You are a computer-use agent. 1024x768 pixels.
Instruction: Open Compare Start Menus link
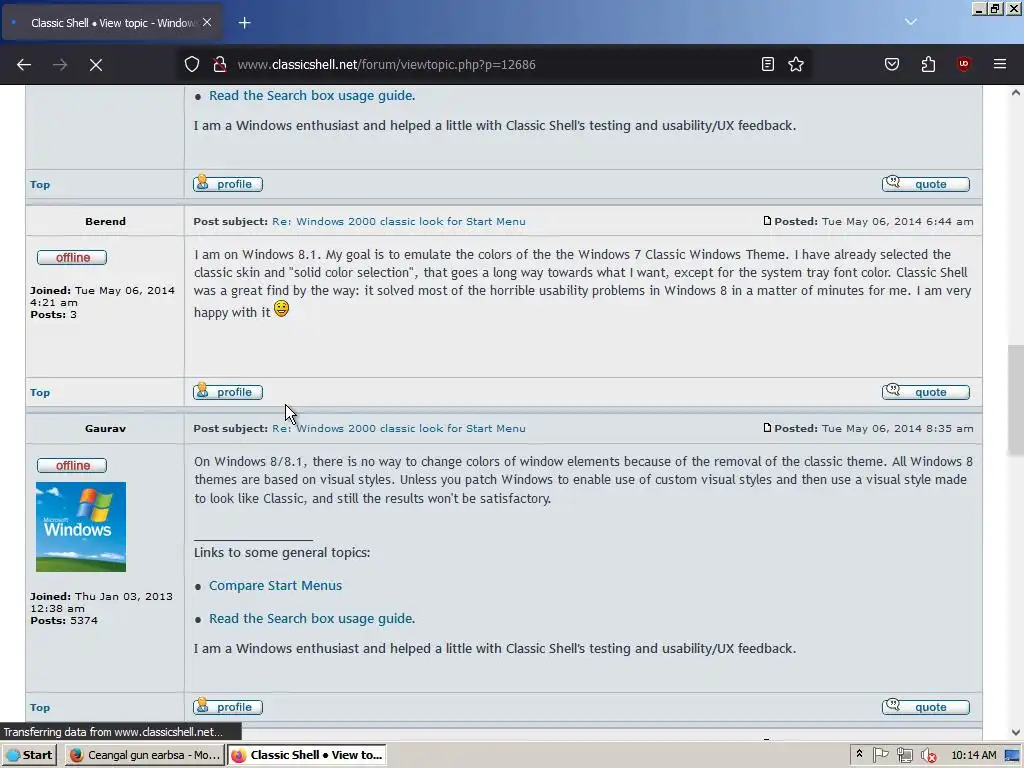(x=275, y=585)
